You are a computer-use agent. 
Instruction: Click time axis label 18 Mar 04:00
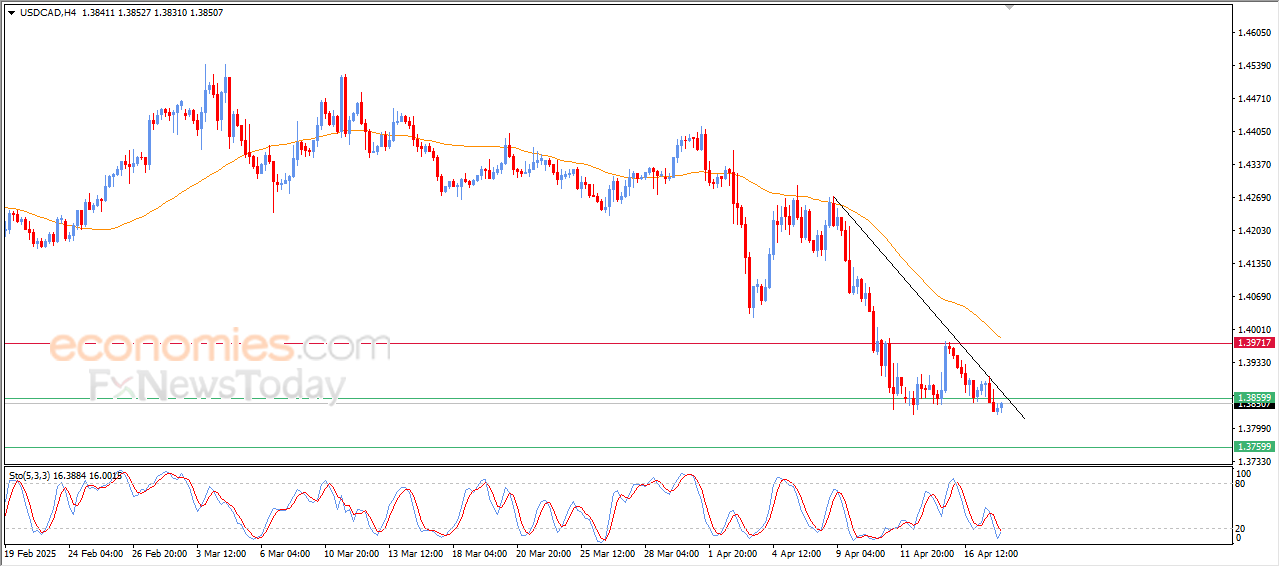click(479, 553)
